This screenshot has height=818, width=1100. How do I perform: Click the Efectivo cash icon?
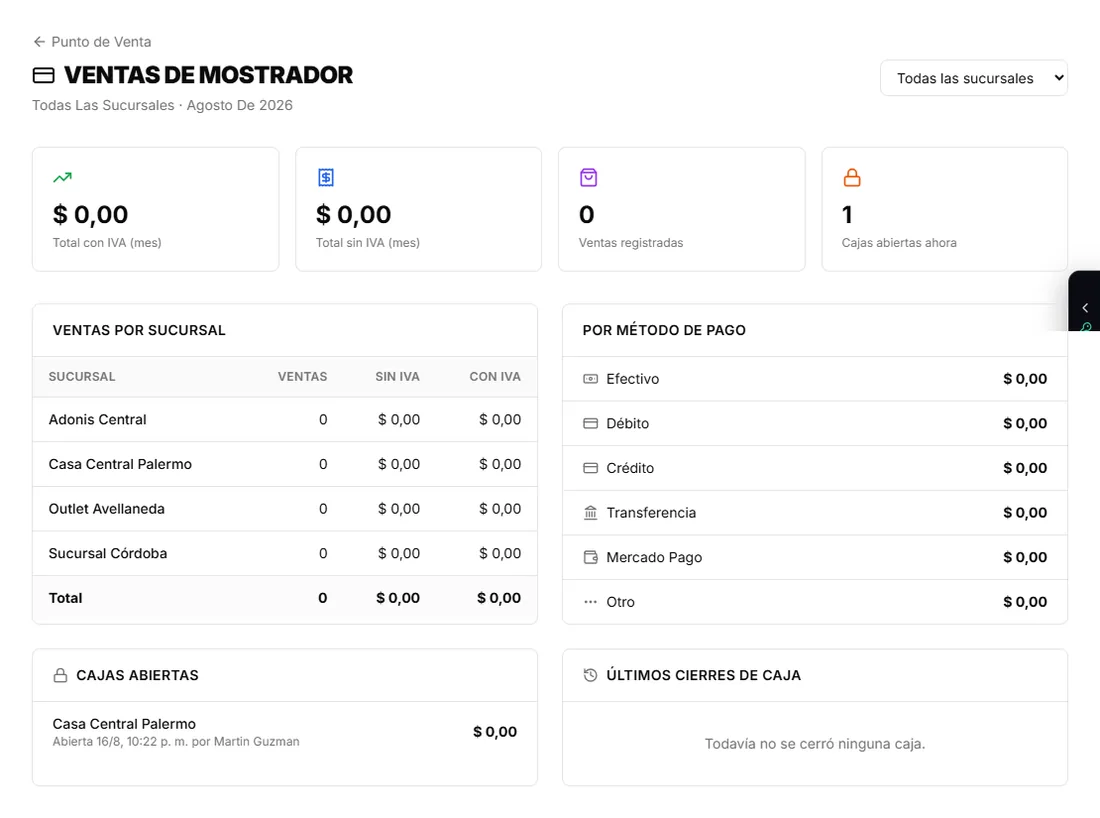(591, 379)
